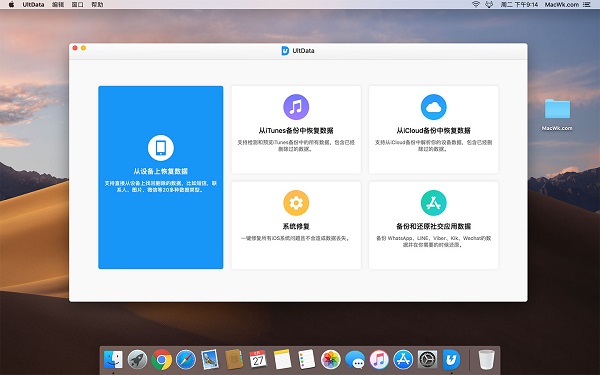The image size is (600, 375).
Task: Open Reminders list in the Dock
Action: pos(307,359)
